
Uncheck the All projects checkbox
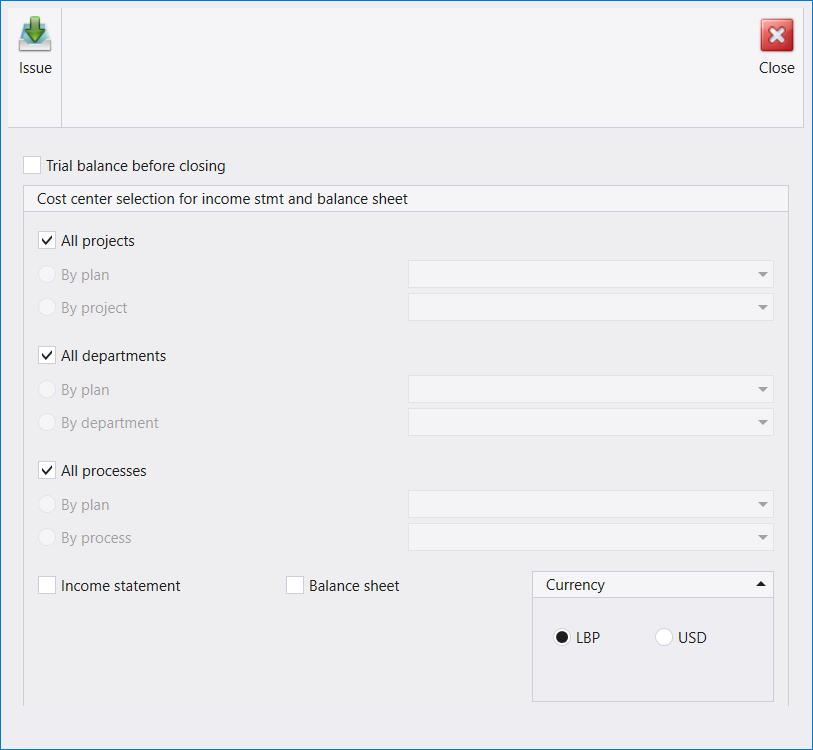coord(47,240)
